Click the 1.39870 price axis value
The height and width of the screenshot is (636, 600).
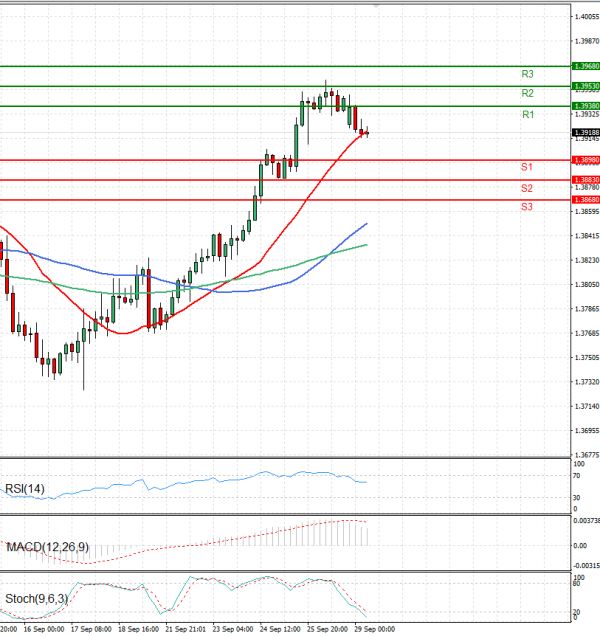(x=587, y=41)
